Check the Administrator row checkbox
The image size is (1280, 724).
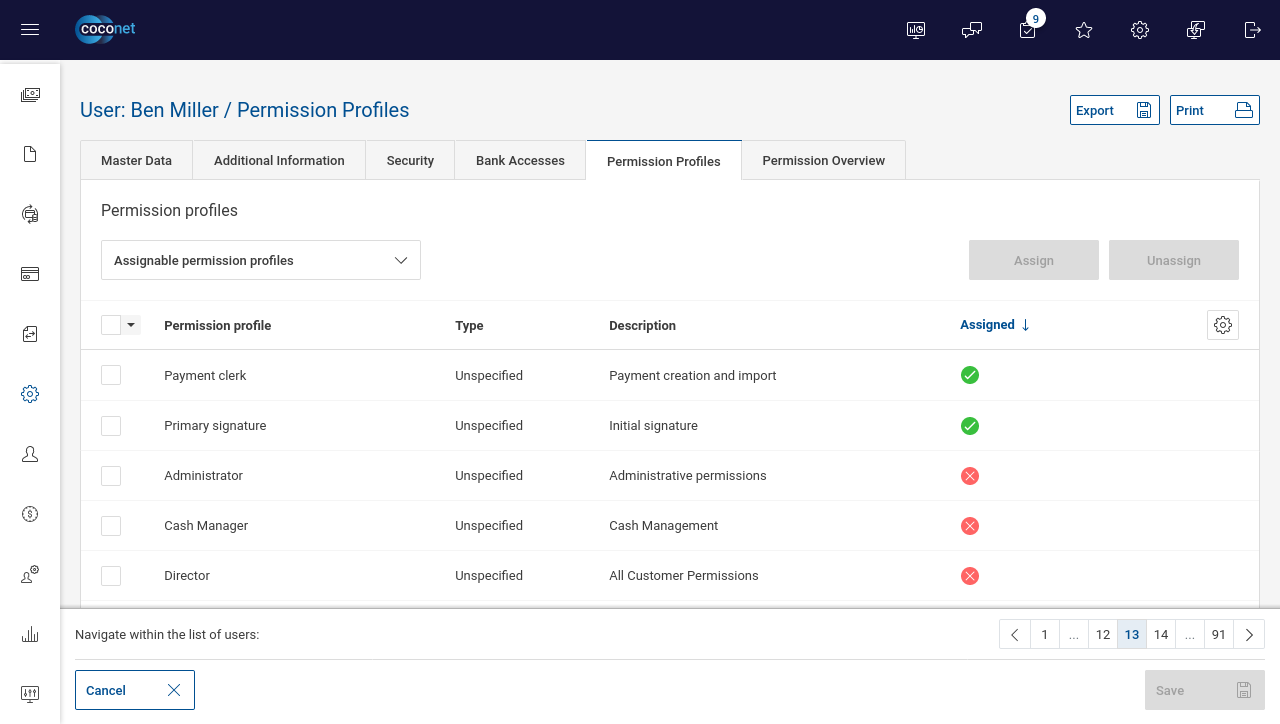111,475
